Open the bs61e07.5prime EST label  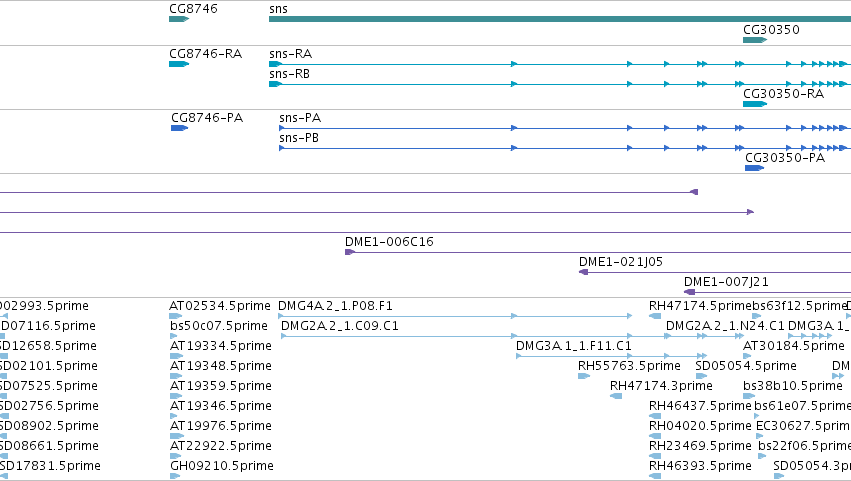point(802,406)
